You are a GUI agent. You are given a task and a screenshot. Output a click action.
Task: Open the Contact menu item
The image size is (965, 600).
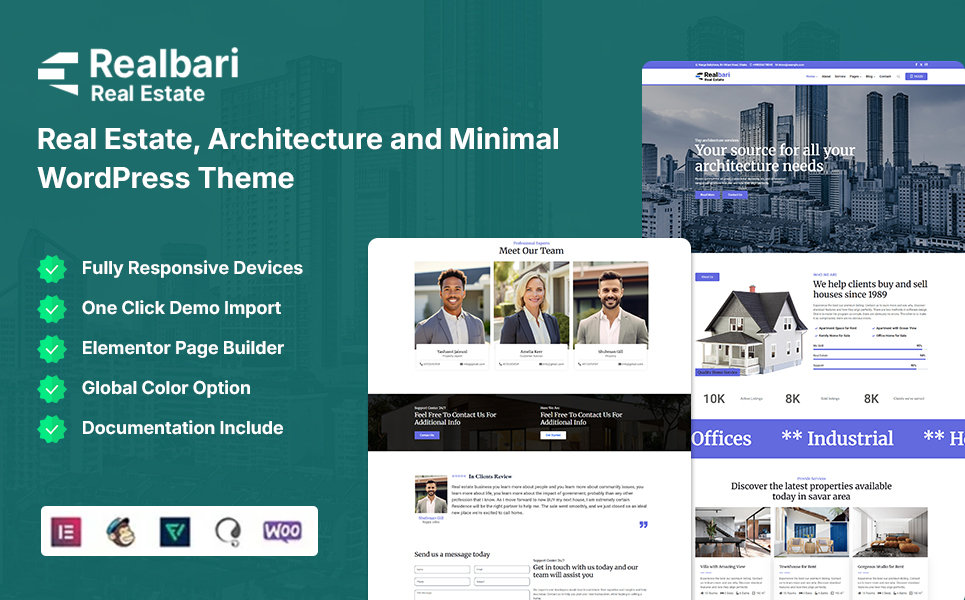pos(885,76)
